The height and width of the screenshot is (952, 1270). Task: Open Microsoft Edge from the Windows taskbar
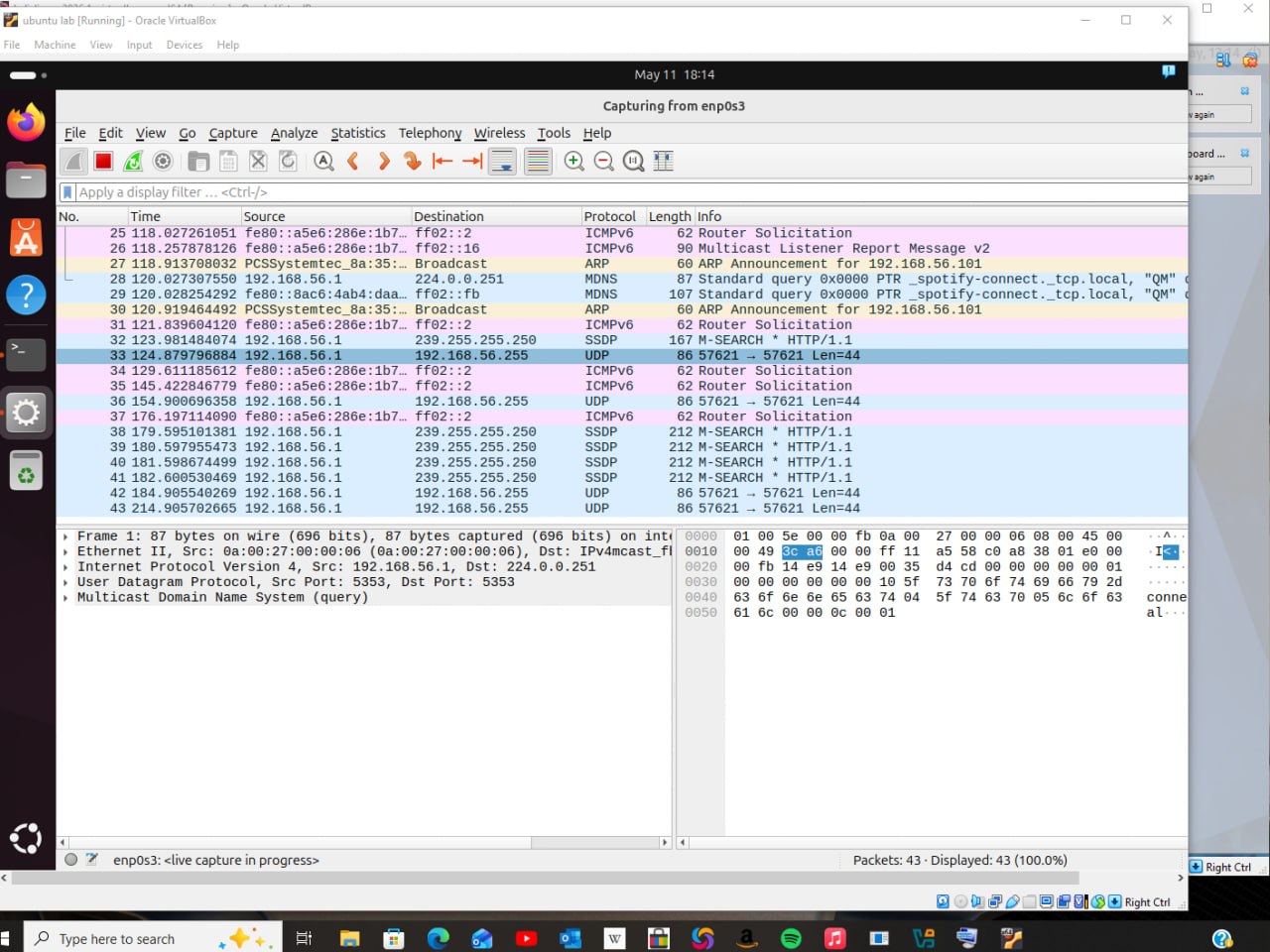tap(438, 938)
